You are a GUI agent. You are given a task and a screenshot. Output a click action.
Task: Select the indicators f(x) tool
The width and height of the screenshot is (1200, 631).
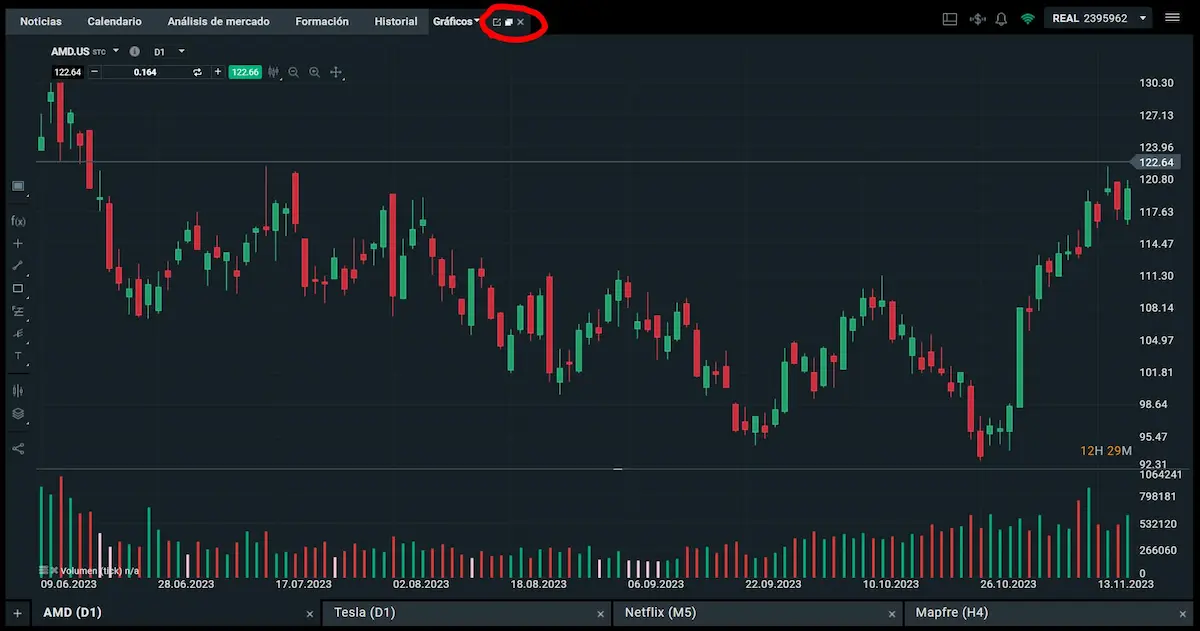(18, 220)
